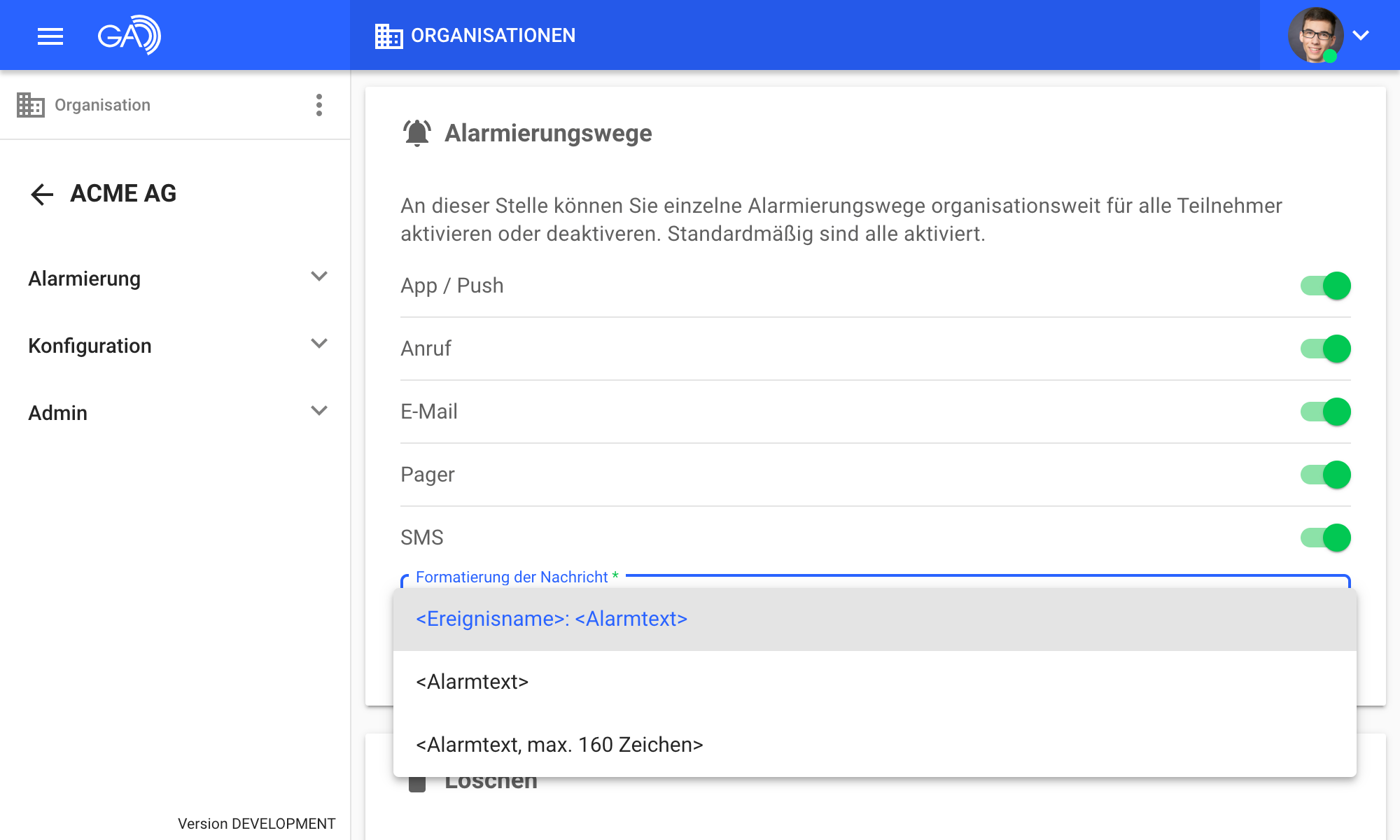Expand the Konfiguration menu chevron
This screenshot has width=1400, height=840.
[319, 344]
